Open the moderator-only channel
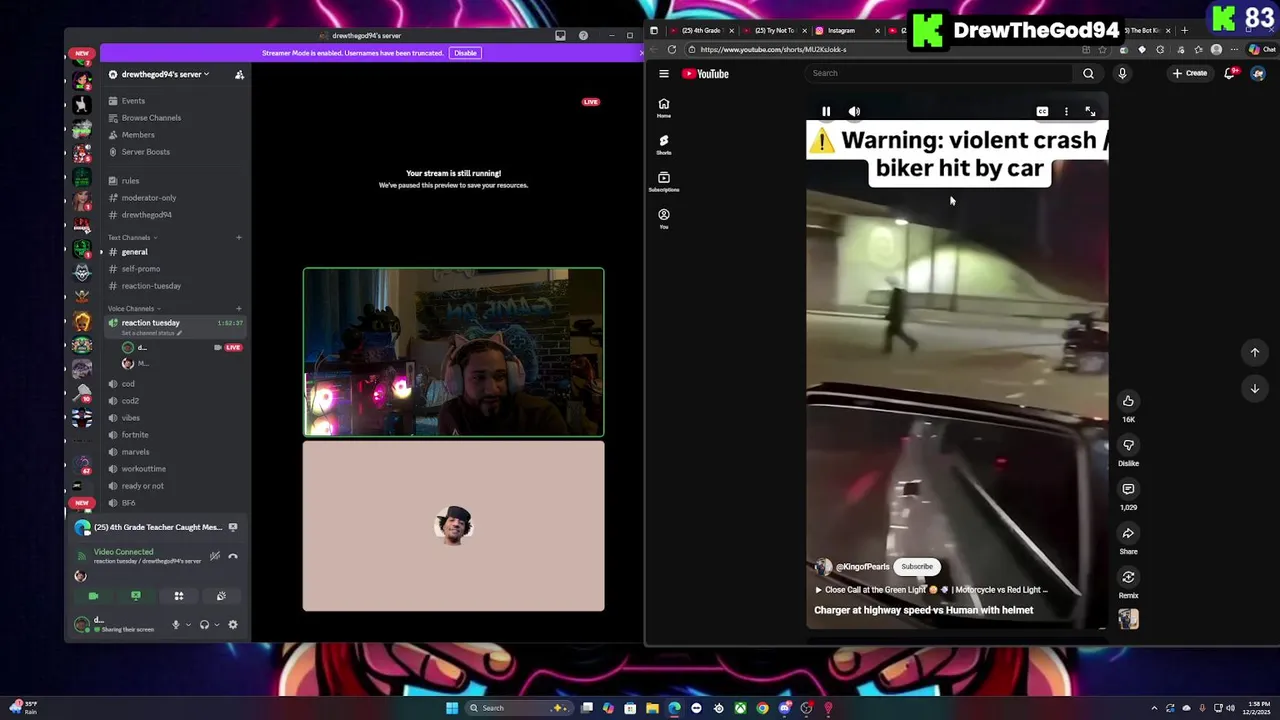Screen dimensions: 1280x720 [x=148, y=198]
